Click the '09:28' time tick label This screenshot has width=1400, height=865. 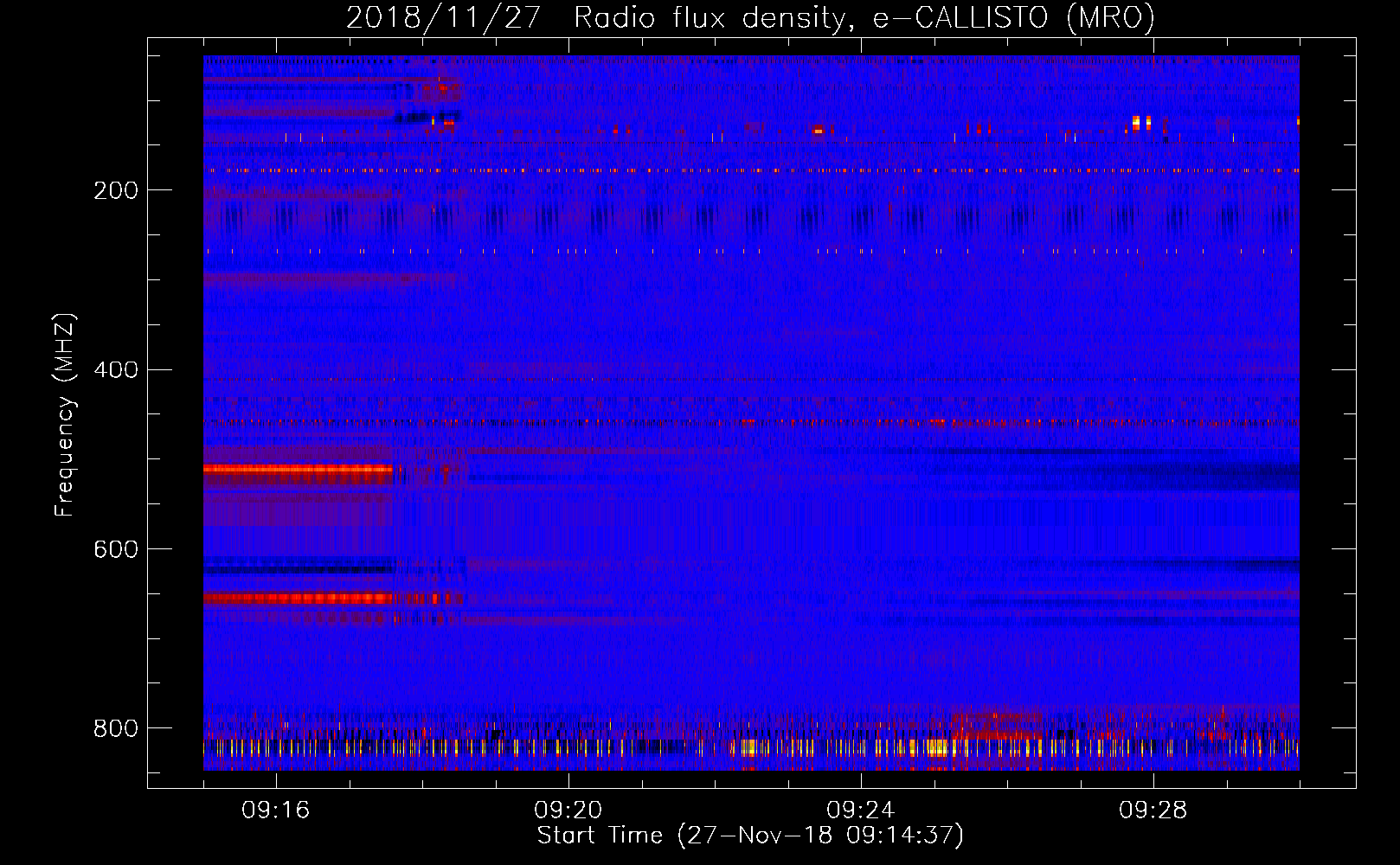pos(1153,811)
